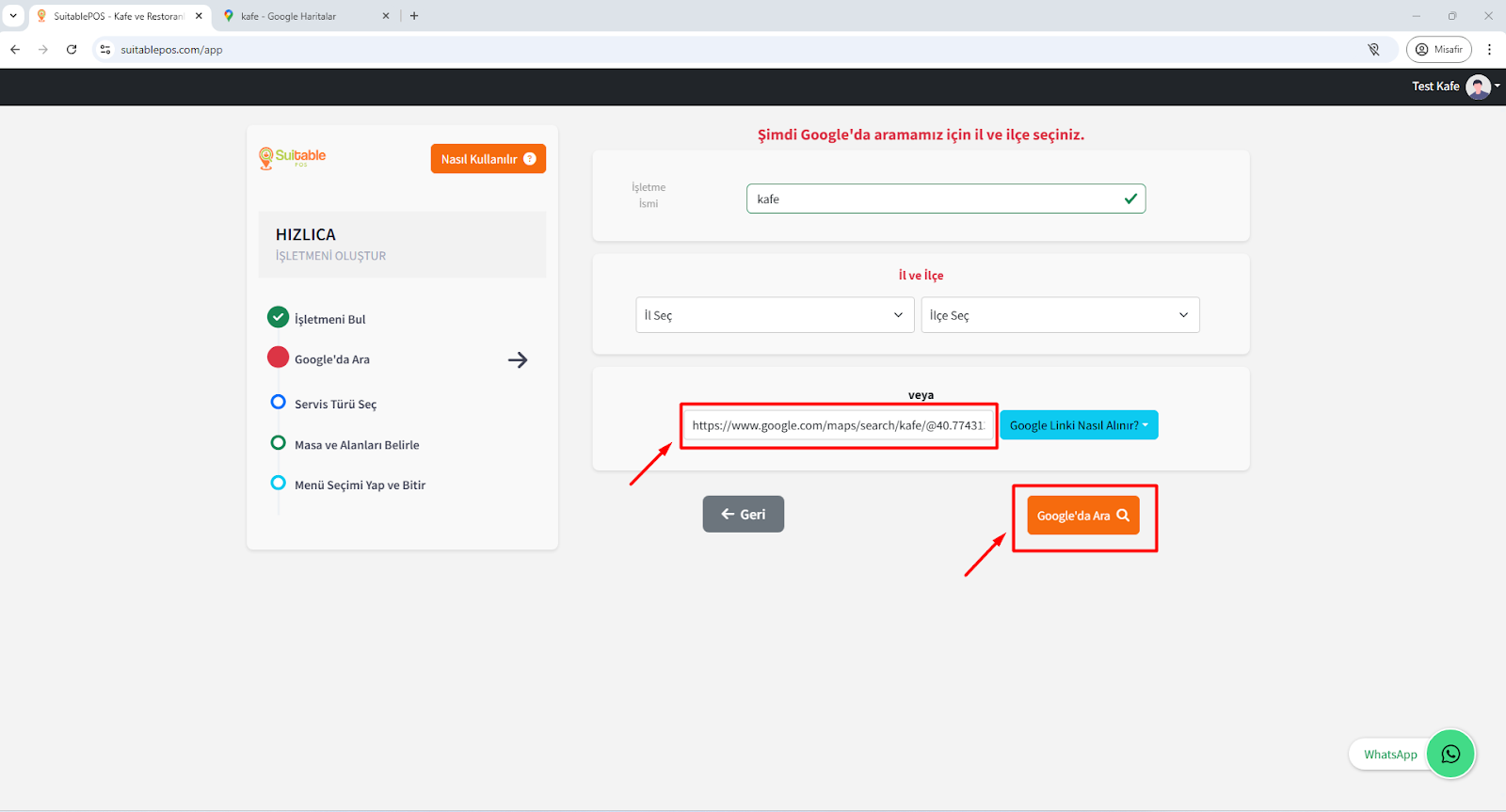Select the Masa ve Alanları Belirle step circle
The image size is (1506, 812).
pos(278,442)
